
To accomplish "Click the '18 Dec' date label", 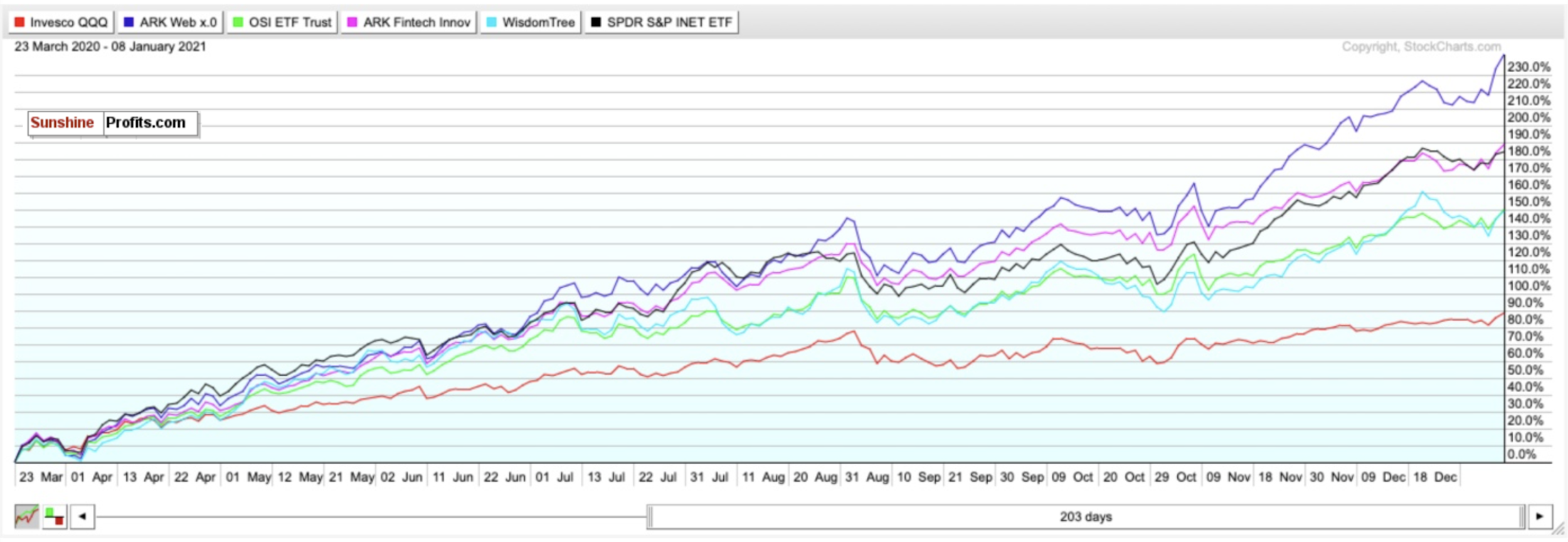I will coord(1435,477).
